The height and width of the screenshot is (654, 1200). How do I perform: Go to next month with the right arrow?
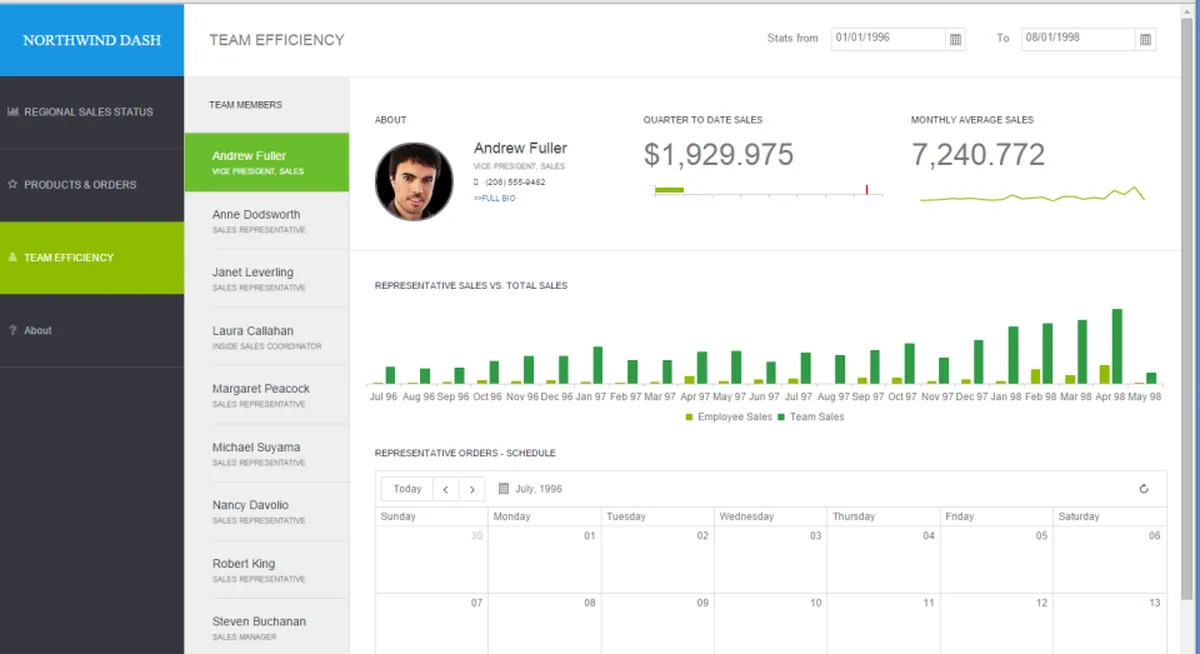[472, 489]
